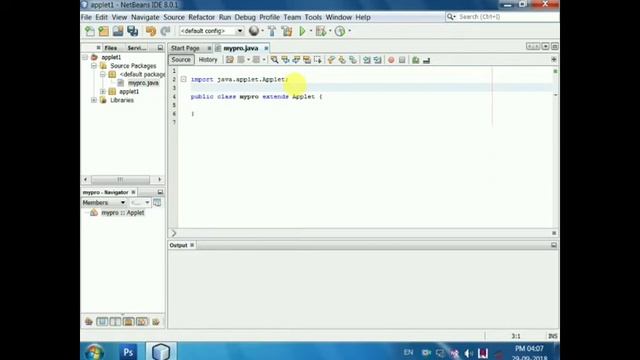Toggle Show Static Members navigator filter
The width and height of the screenshot is (640, 360).
pos(115,322)
